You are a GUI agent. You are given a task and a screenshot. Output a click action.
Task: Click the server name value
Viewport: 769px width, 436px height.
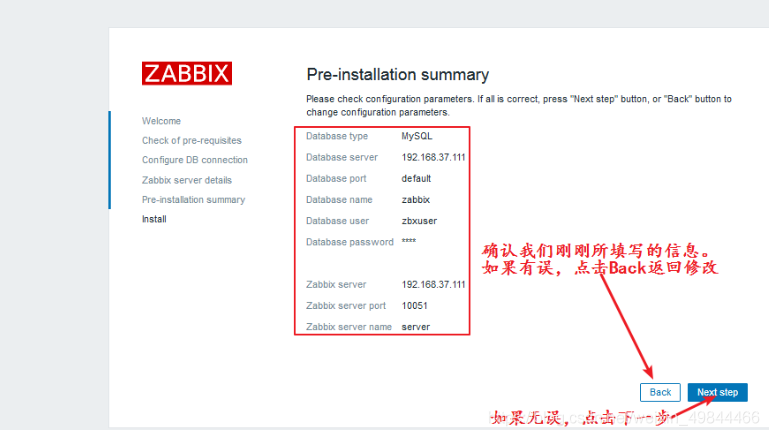pyautogui.click(x=415, y=327)
